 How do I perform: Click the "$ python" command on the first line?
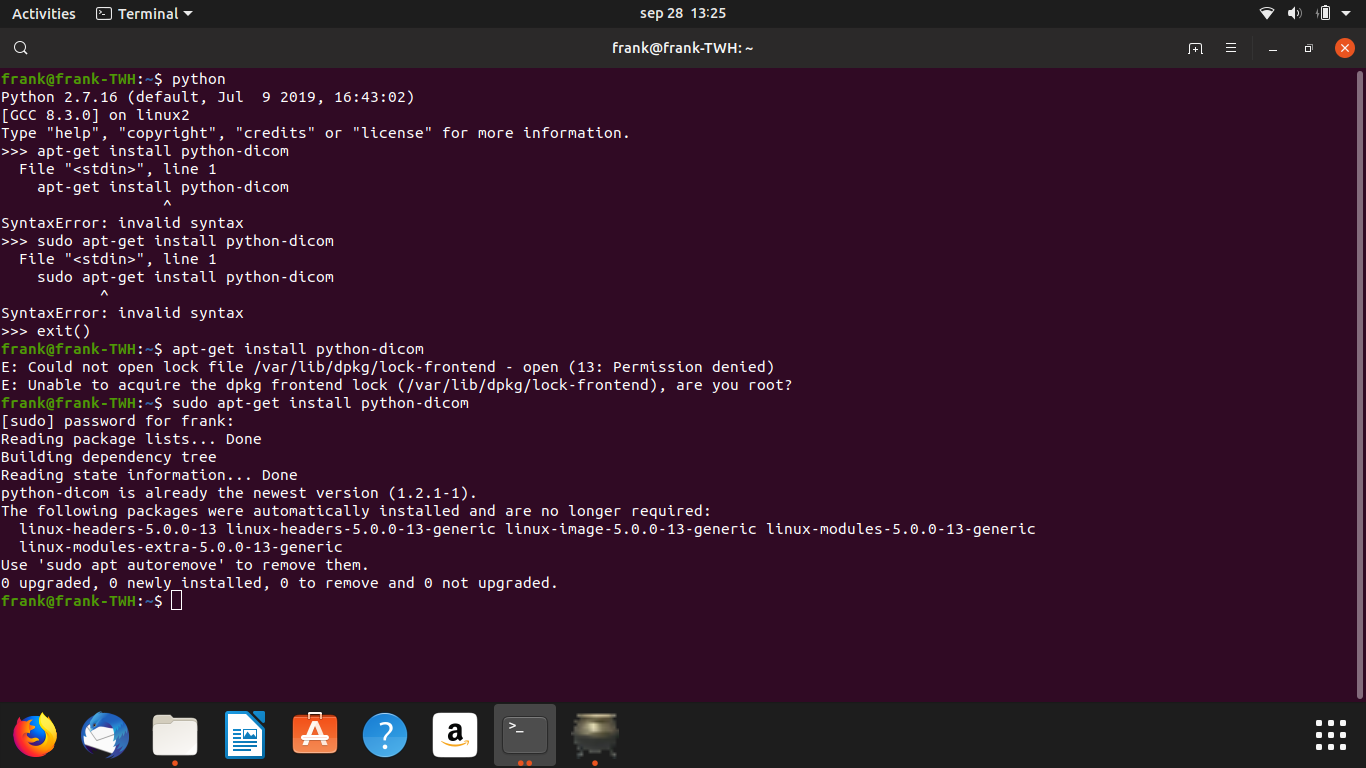[190, 79]
